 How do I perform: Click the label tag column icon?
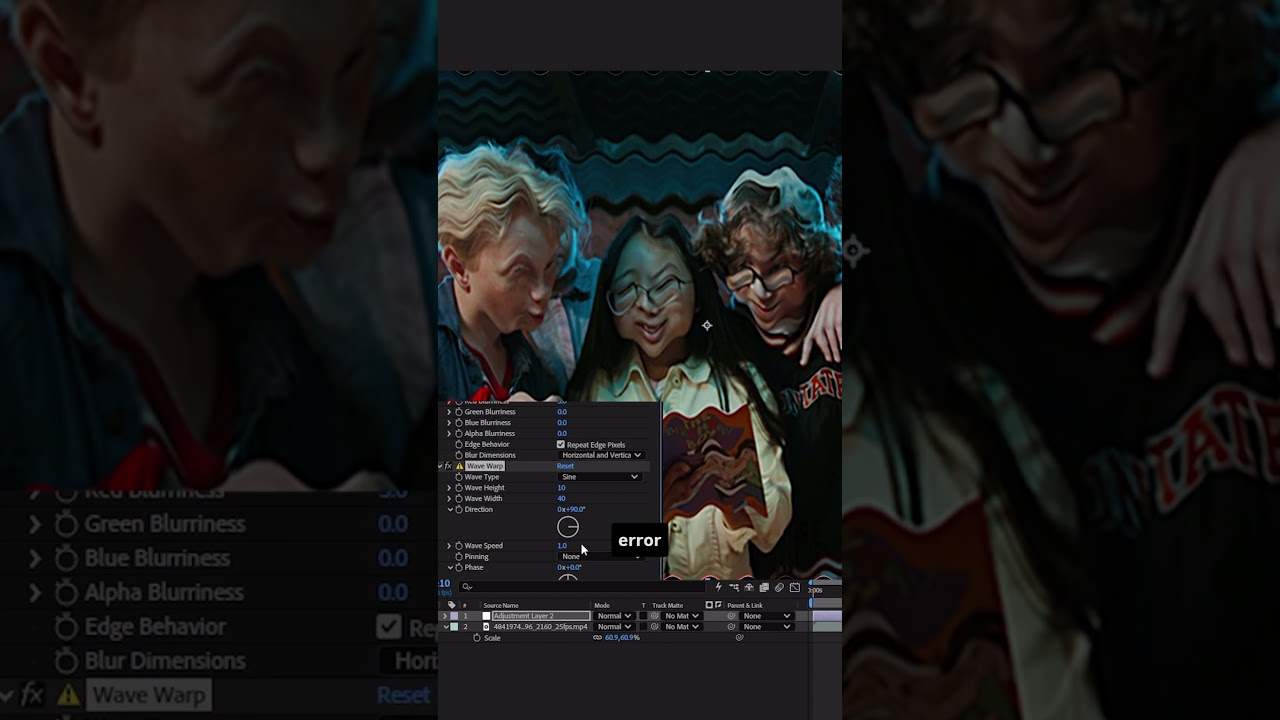(x=451, y=605)
